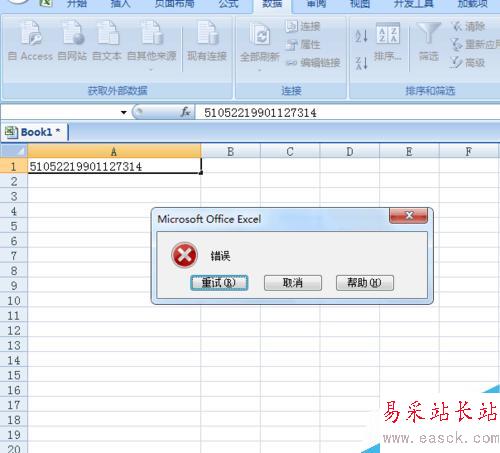The width and height of the screenshot is (500, 453).
Task: Open the Developer (开发工具) ribbon tab
Action: point(414,4)
